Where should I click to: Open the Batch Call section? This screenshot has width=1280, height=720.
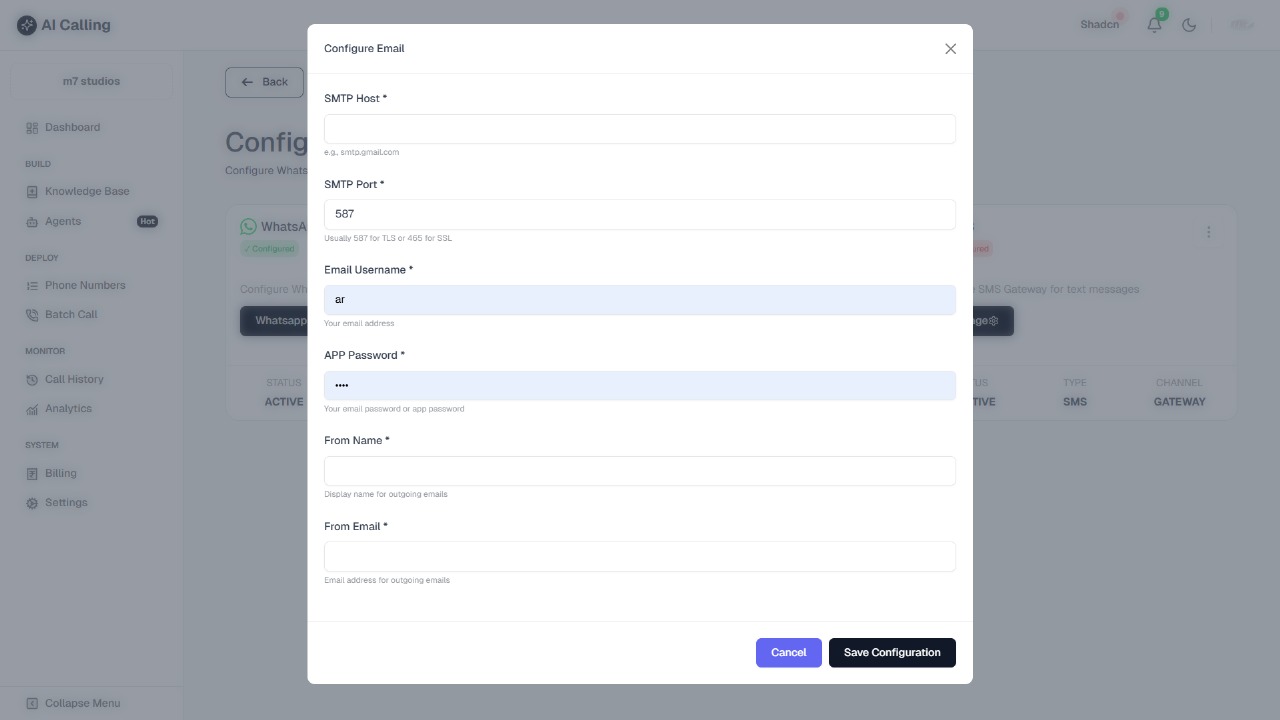click(70, 314)
